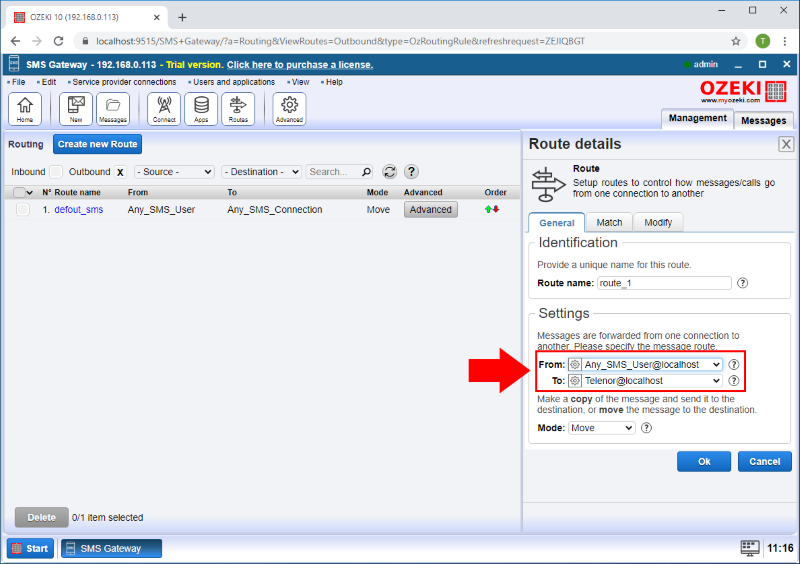The height and width of the screenshot is (564, 800).
Task: Open the defout_sms route link
Action: click(79, 209)
